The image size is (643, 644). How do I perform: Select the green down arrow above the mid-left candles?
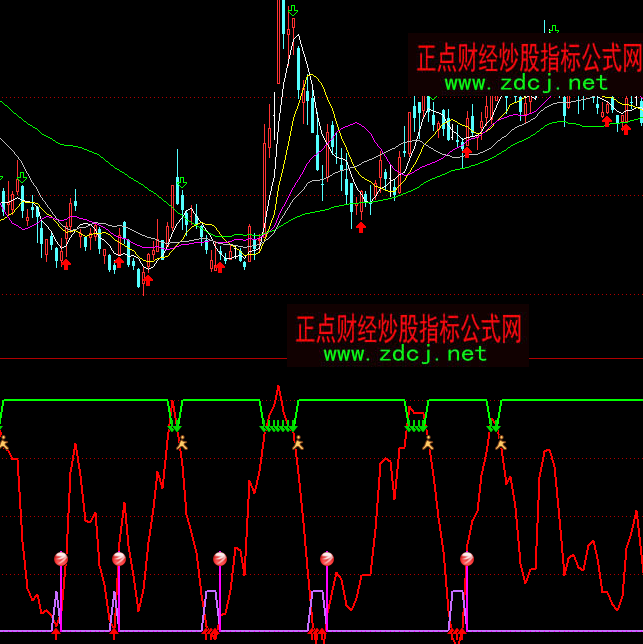tap(181, 182)
